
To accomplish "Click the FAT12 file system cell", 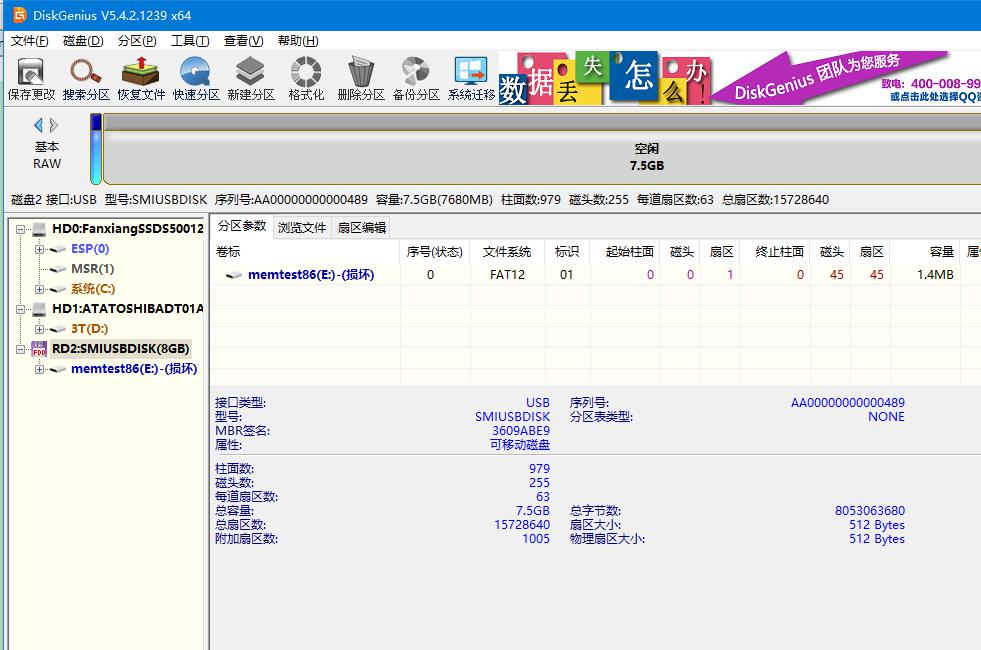I will click(507, 275).
